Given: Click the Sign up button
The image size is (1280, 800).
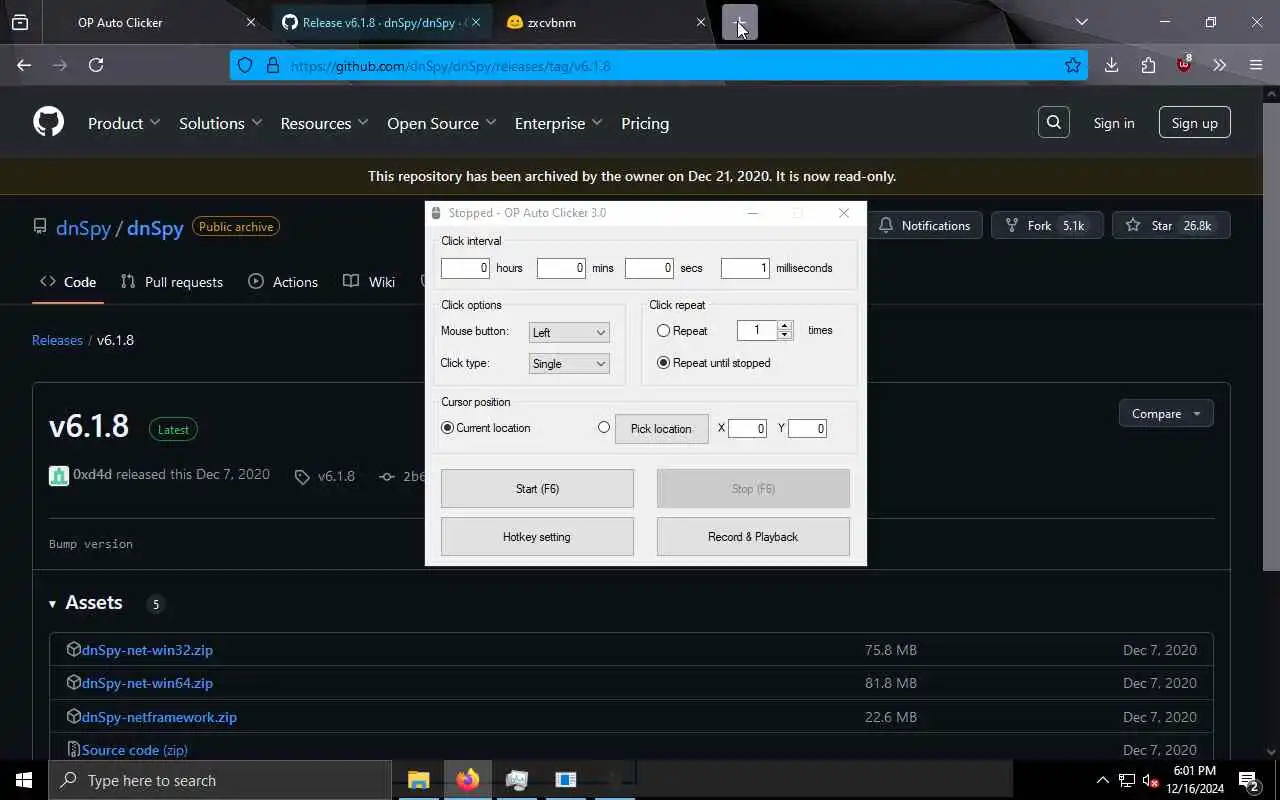Looking at the screenshot, I should (x=1195, y=123).
